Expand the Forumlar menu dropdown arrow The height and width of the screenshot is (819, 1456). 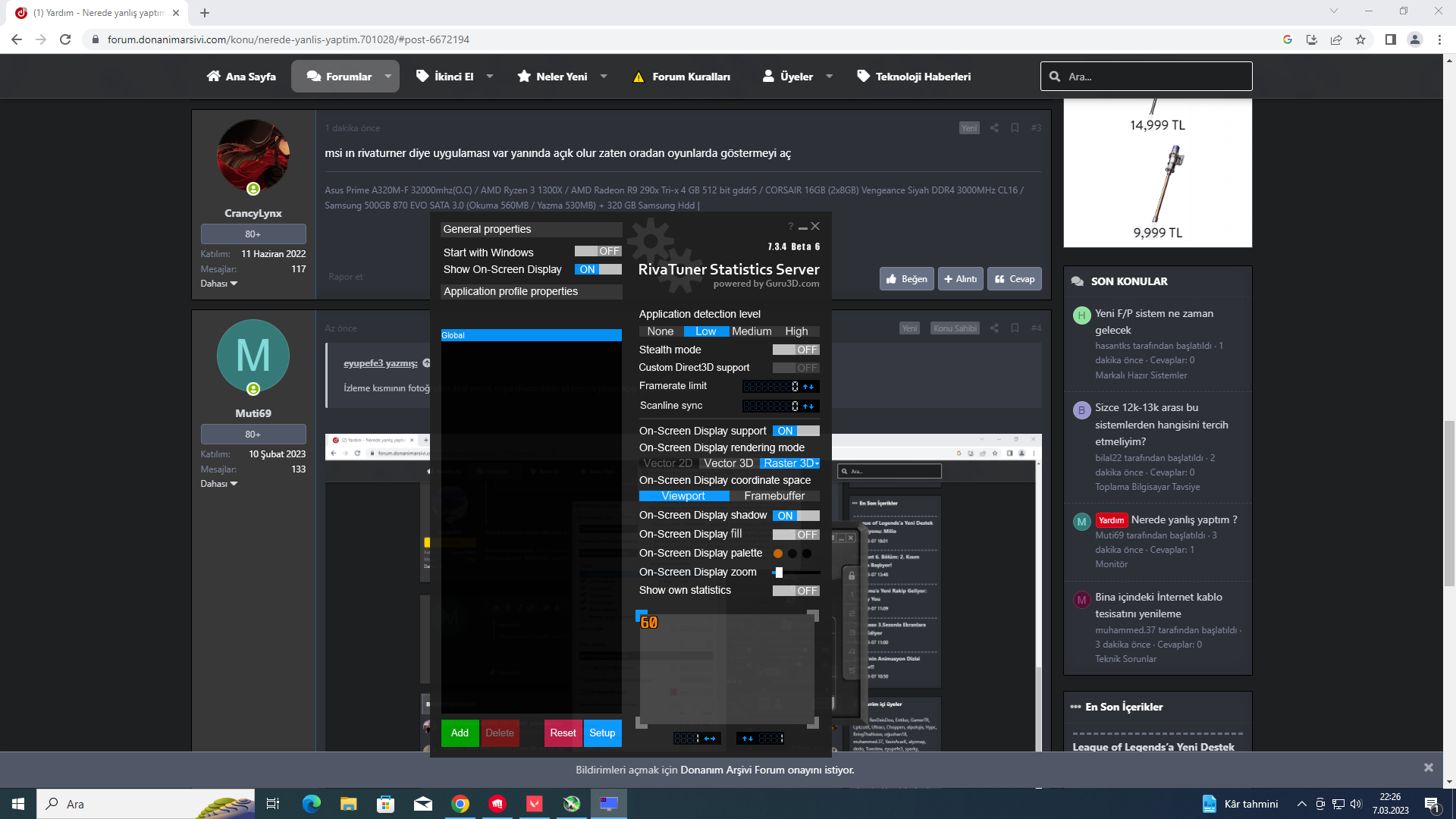click(x=388, y=77)
